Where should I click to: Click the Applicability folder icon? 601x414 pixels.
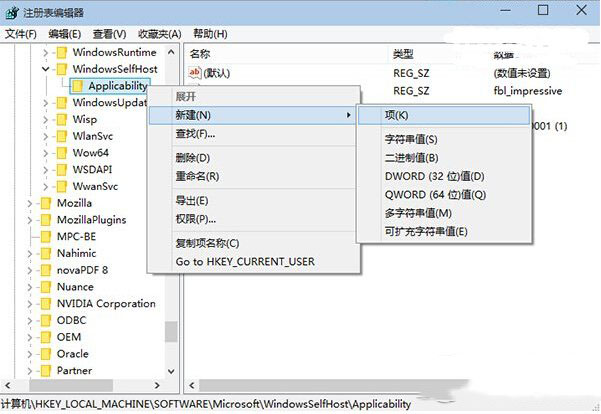point(77,86)
